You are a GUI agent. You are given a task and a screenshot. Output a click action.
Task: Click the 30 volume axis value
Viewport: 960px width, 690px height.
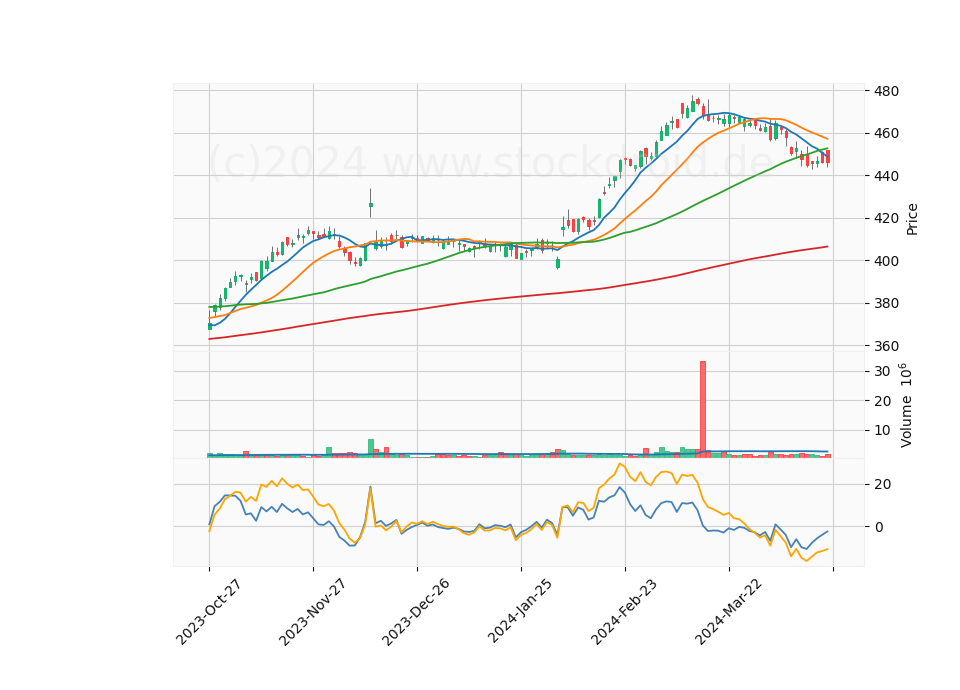click(x=882, y=372)
